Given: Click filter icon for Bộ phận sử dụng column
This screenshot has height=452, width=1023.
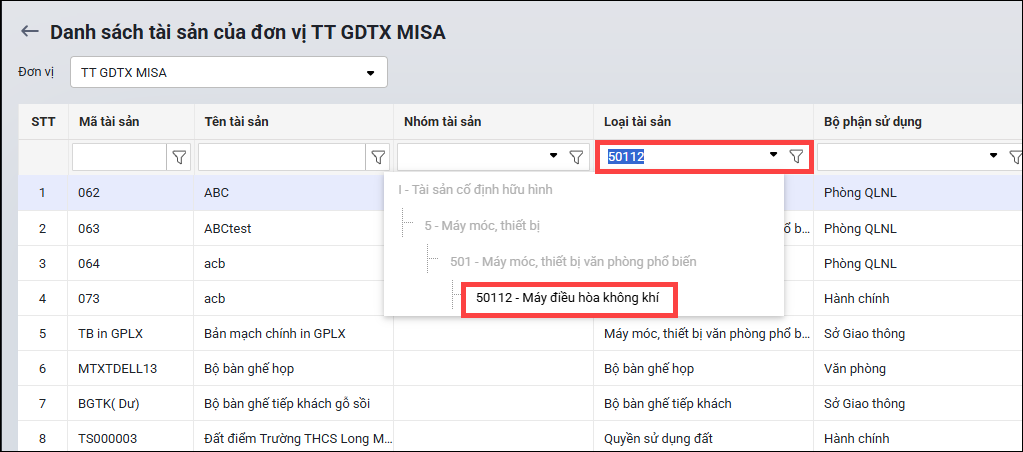Looking at the screenshot, I should click(1015, 157).
